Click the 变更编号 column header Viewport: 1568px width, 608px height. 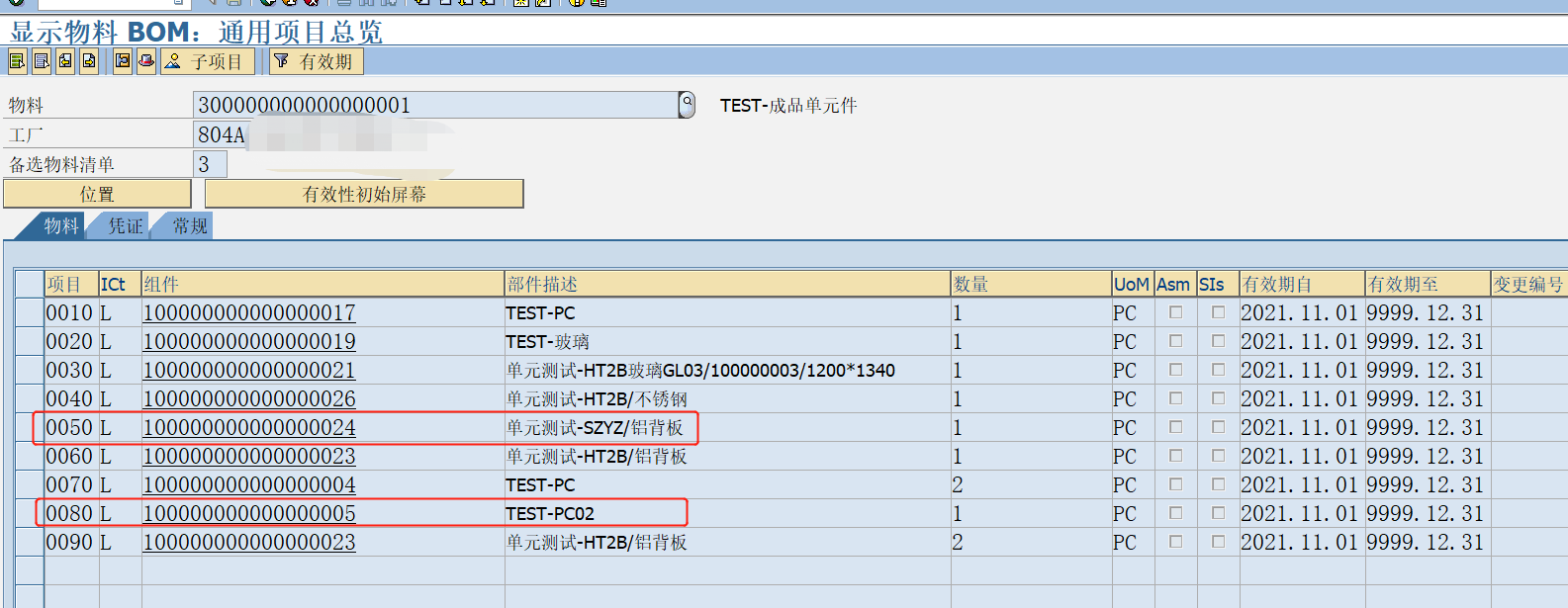(1528, 284)
